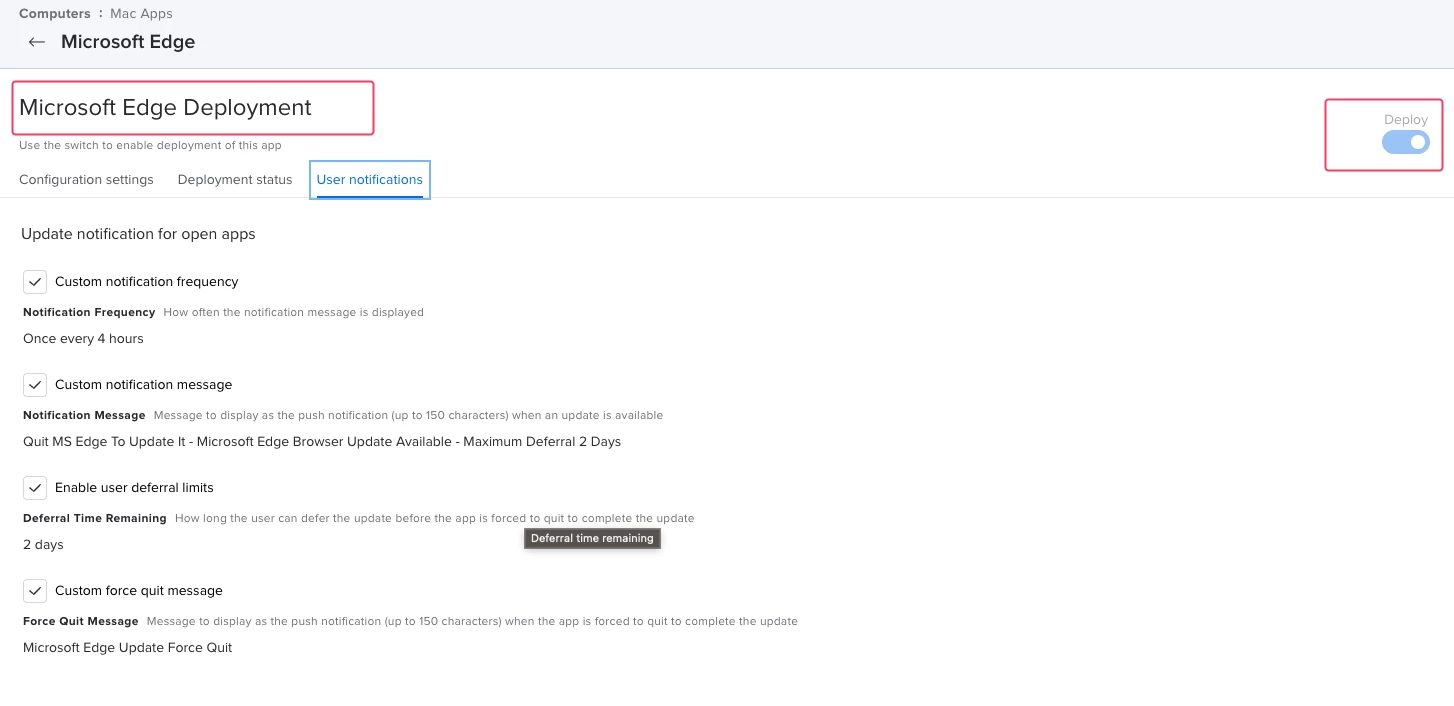1454x706 pixels.
Task: Switch to the Deployment status tab
Action: (235, 180)
